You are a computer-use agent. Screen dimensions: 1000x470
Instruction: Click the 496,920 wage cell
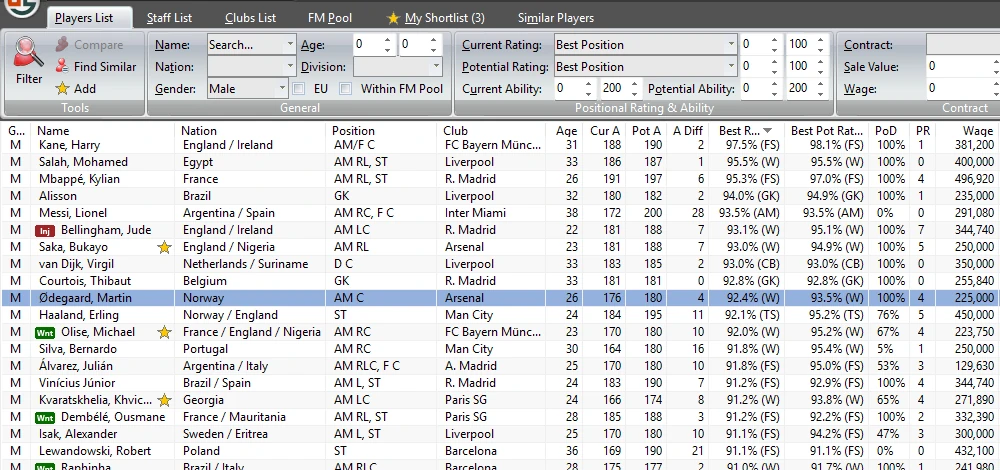coord(969,179)
